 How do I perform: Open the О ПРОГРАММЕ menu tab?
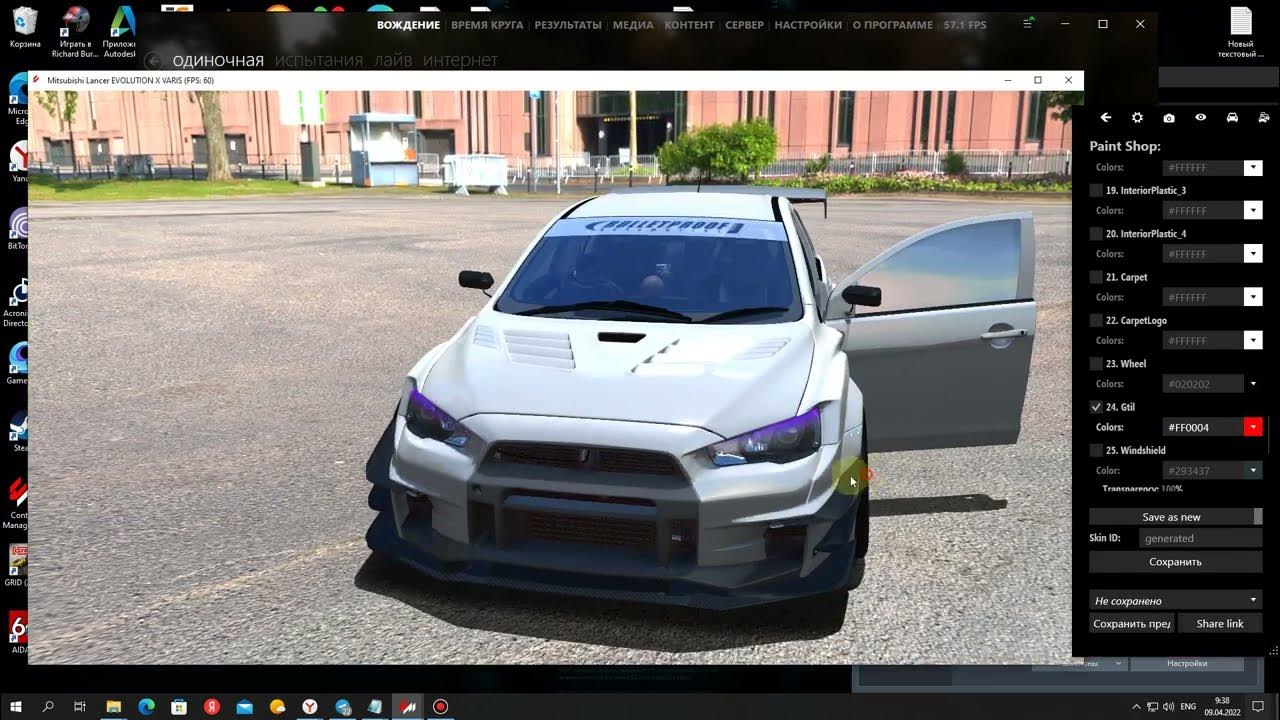click(892, 25)
